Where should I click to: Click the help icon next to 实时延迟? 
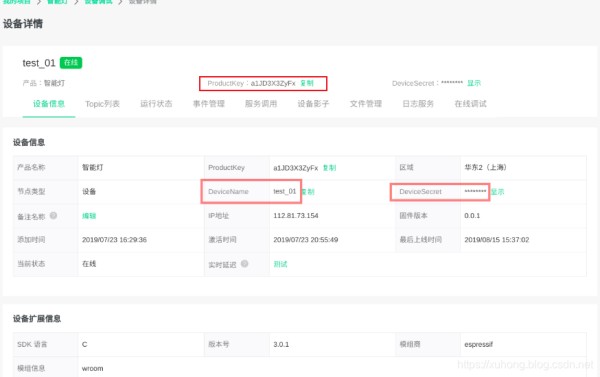point(245,264)
